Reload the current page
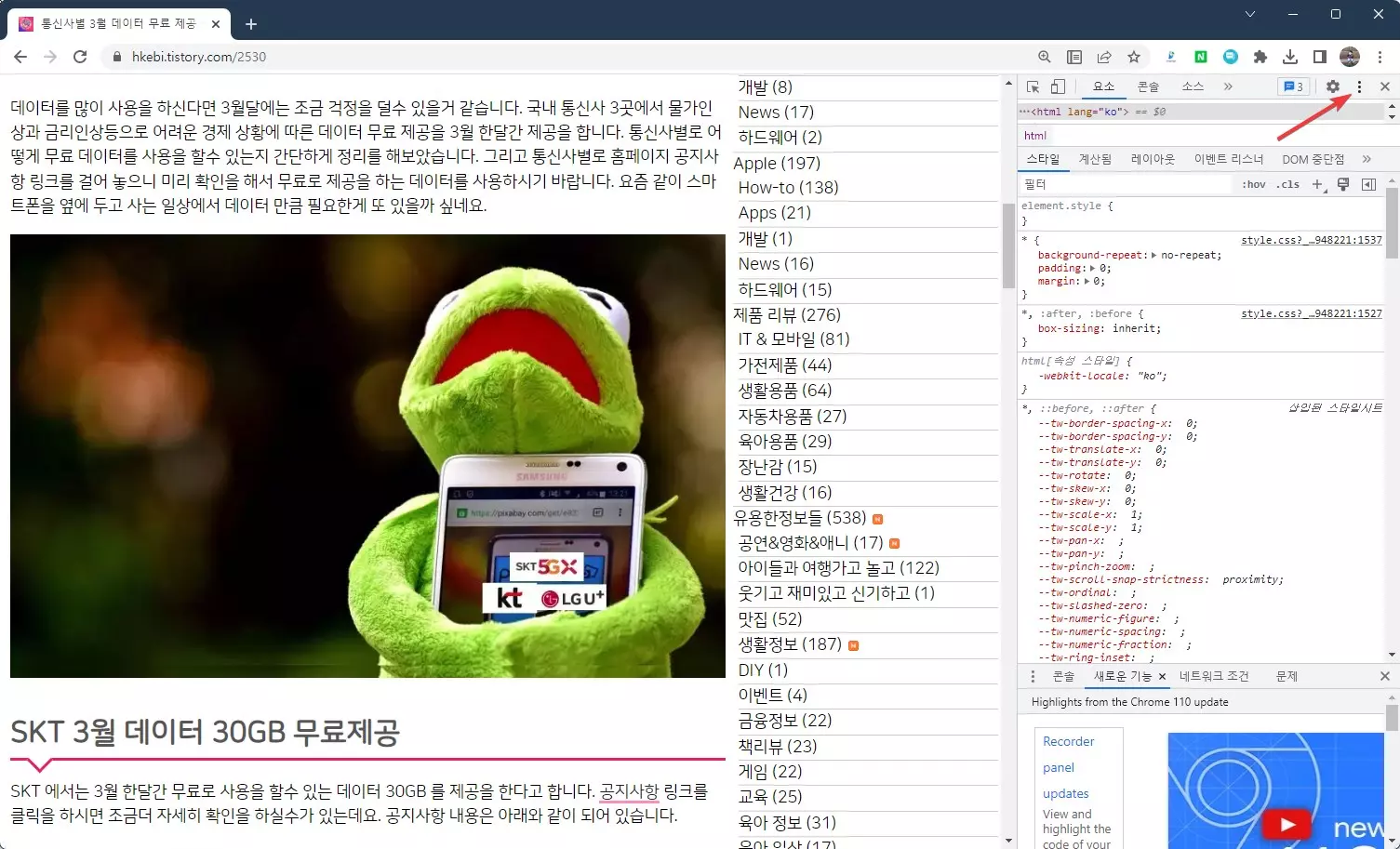The height and width of the screenshot is (849, 1400). 80,57
